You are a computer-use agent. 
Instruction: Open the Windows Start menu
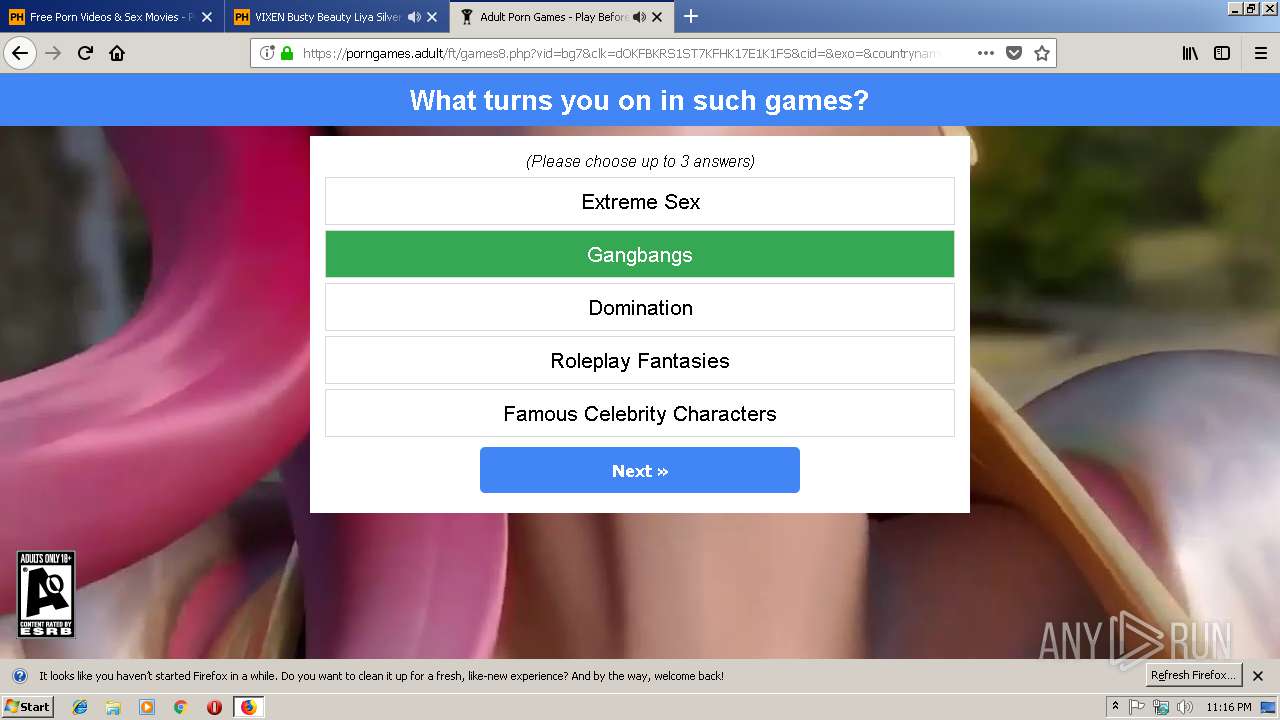click(x=27, y=706)
